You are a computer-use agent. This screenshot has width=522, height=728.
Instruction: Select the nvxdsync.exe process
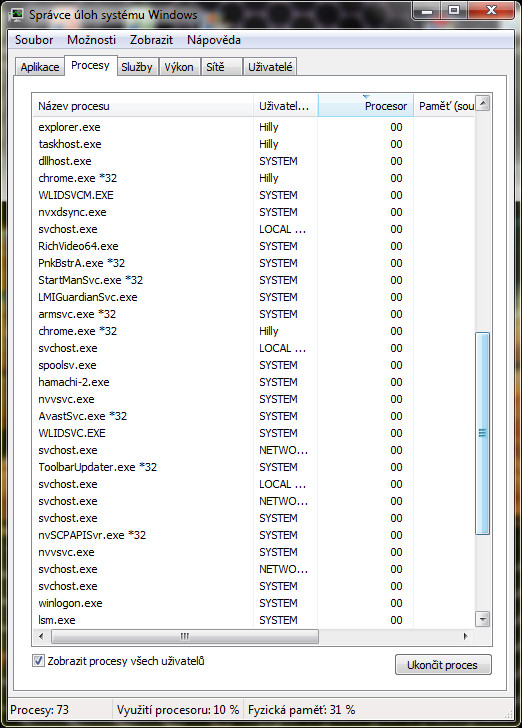point(254,212)
